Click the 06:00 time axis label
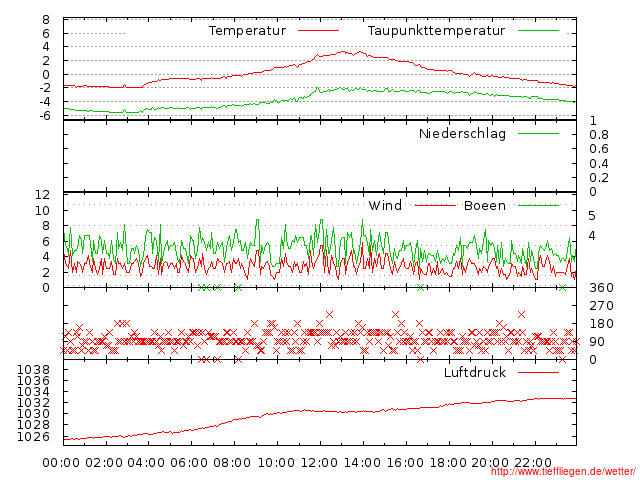The image size is (640, 480). pos(189,463)
